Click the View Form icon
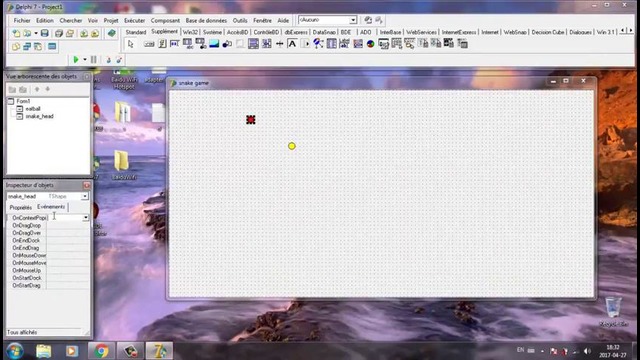The height and width of the screenshot is (360, 640). [x=27, y=47]
